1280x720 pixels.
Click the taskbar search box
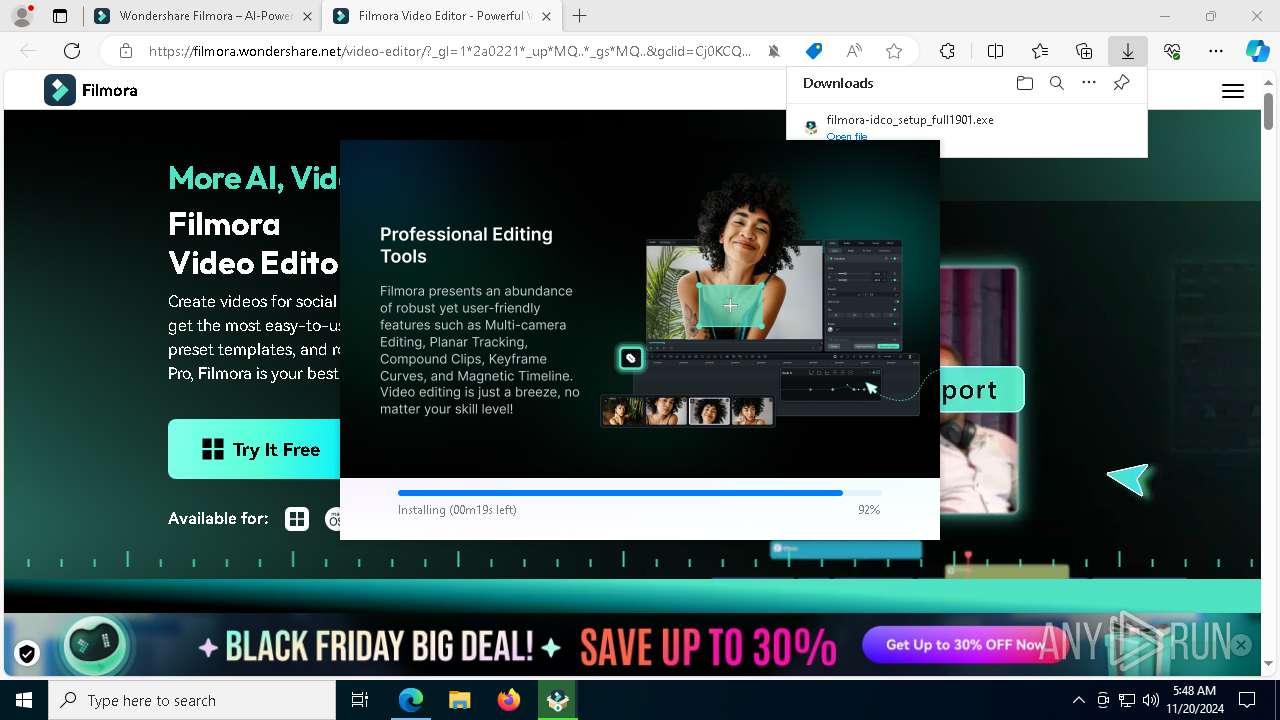click(x=192, y=700)
